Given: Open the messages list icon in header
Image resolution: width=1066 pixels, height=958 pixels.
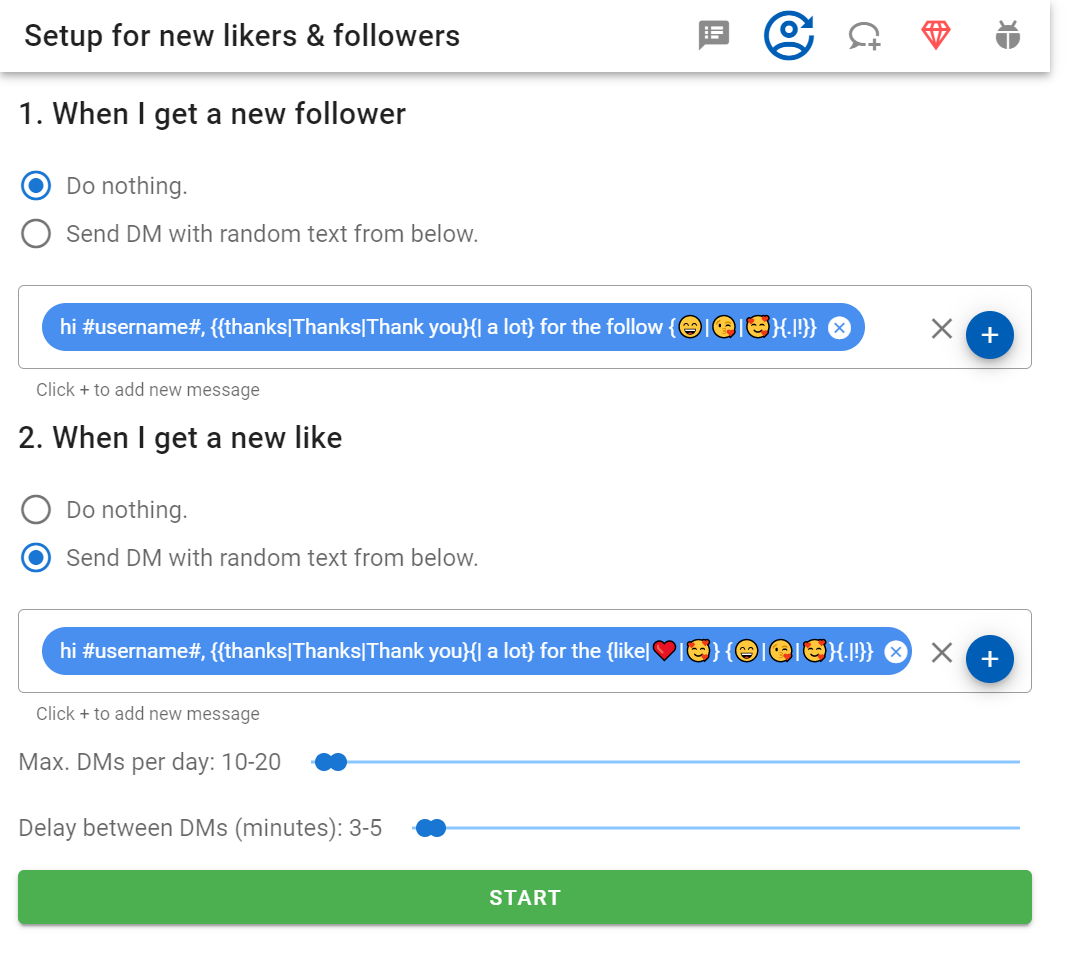Looking at the screenshot, I should [x=713, y=36].
